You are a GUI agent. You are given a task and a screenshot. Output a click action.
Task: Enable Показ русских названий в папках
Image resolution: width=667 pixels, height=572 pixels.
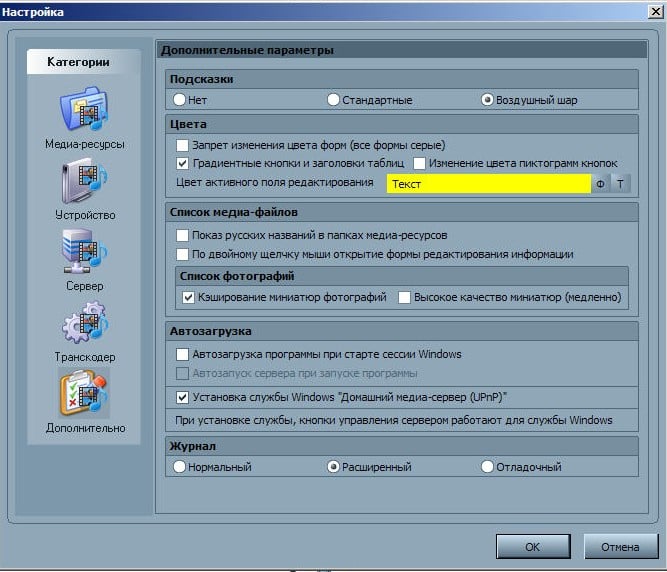(x=182, y=235)
